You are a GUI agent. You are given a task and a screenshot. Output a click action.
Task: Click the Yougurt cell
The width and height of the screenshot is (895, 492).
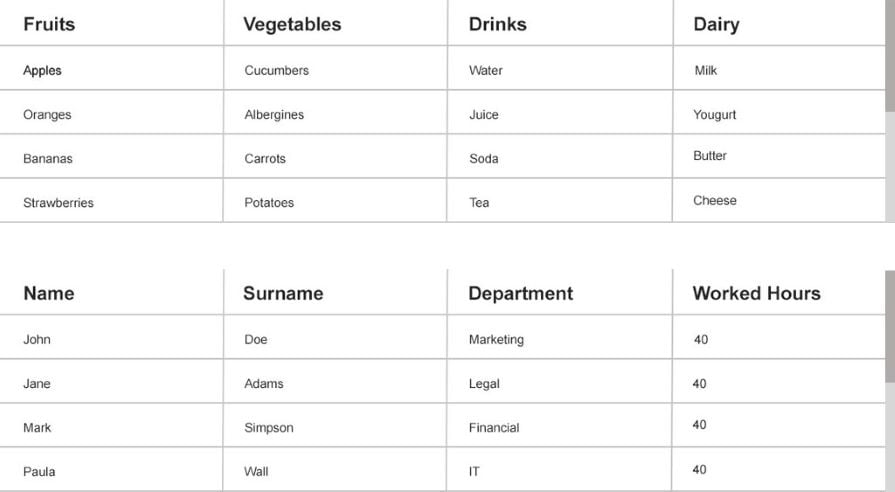(x=714, y=115)
